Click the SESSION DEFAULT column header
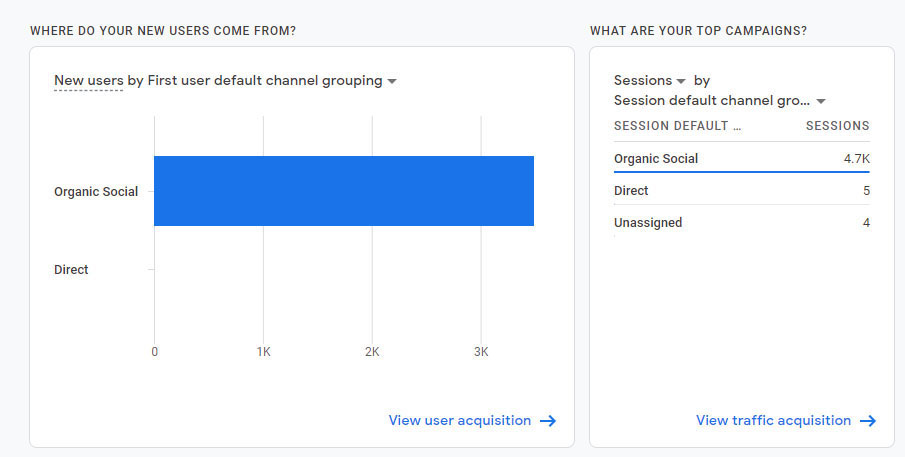 (677, 126)
